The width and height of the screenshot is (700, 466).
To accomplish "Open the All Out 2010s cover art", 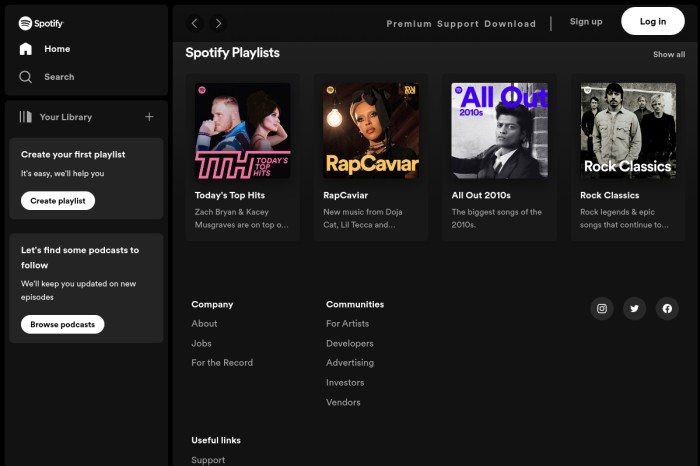I will [500, 131].
